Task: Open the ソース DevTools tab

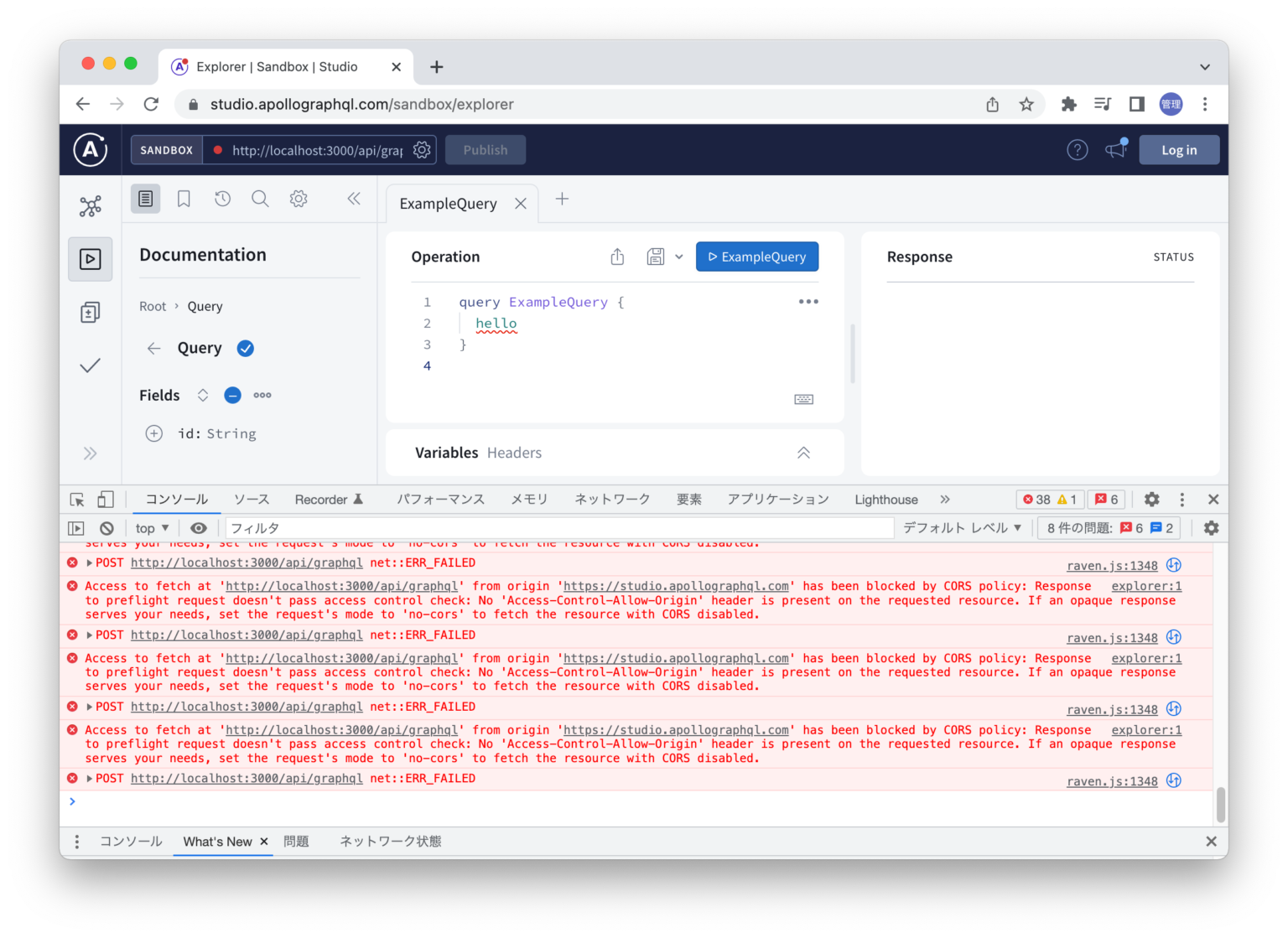Action: point(252,500)
